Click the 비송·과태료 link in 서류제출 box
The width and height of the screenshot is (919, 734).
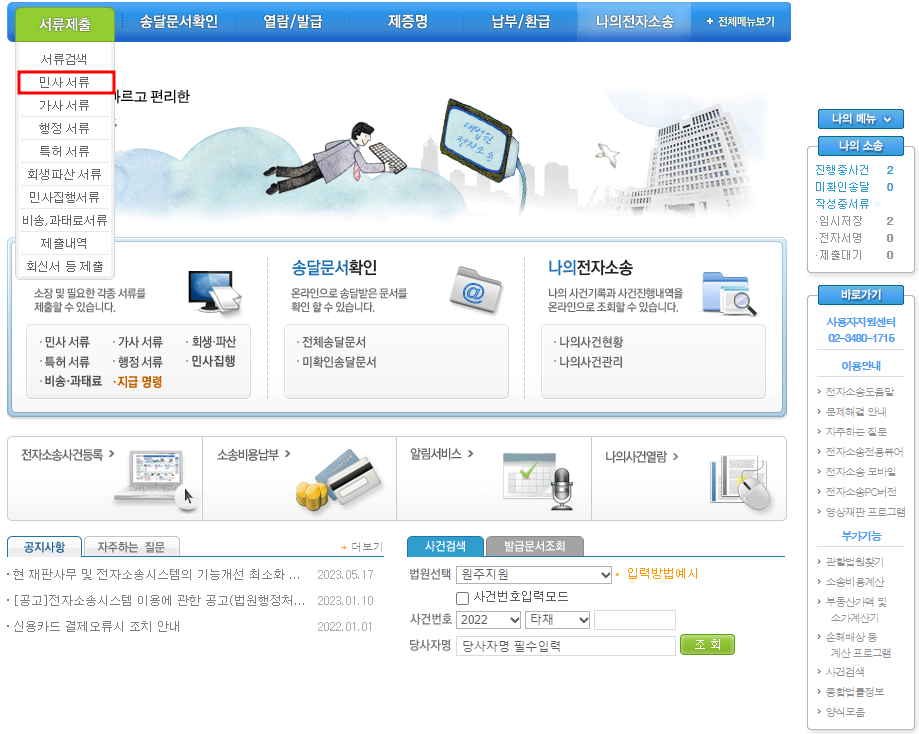(73, 381)
